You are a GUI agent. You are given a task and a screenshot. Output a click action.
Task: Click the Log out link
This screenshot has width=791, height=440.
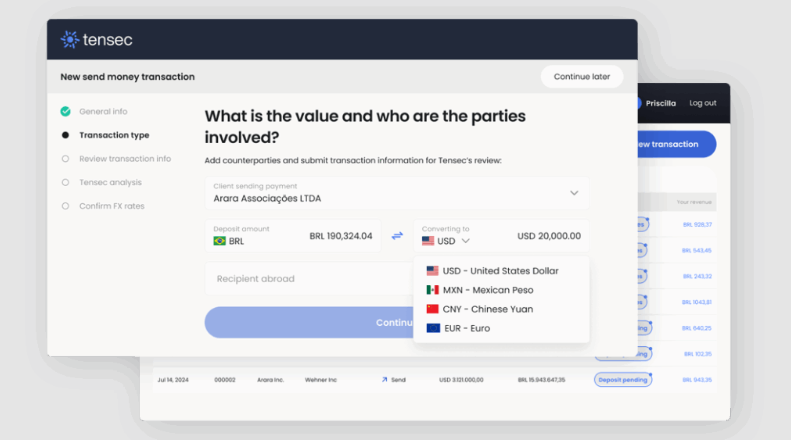(x=703, y=103)
